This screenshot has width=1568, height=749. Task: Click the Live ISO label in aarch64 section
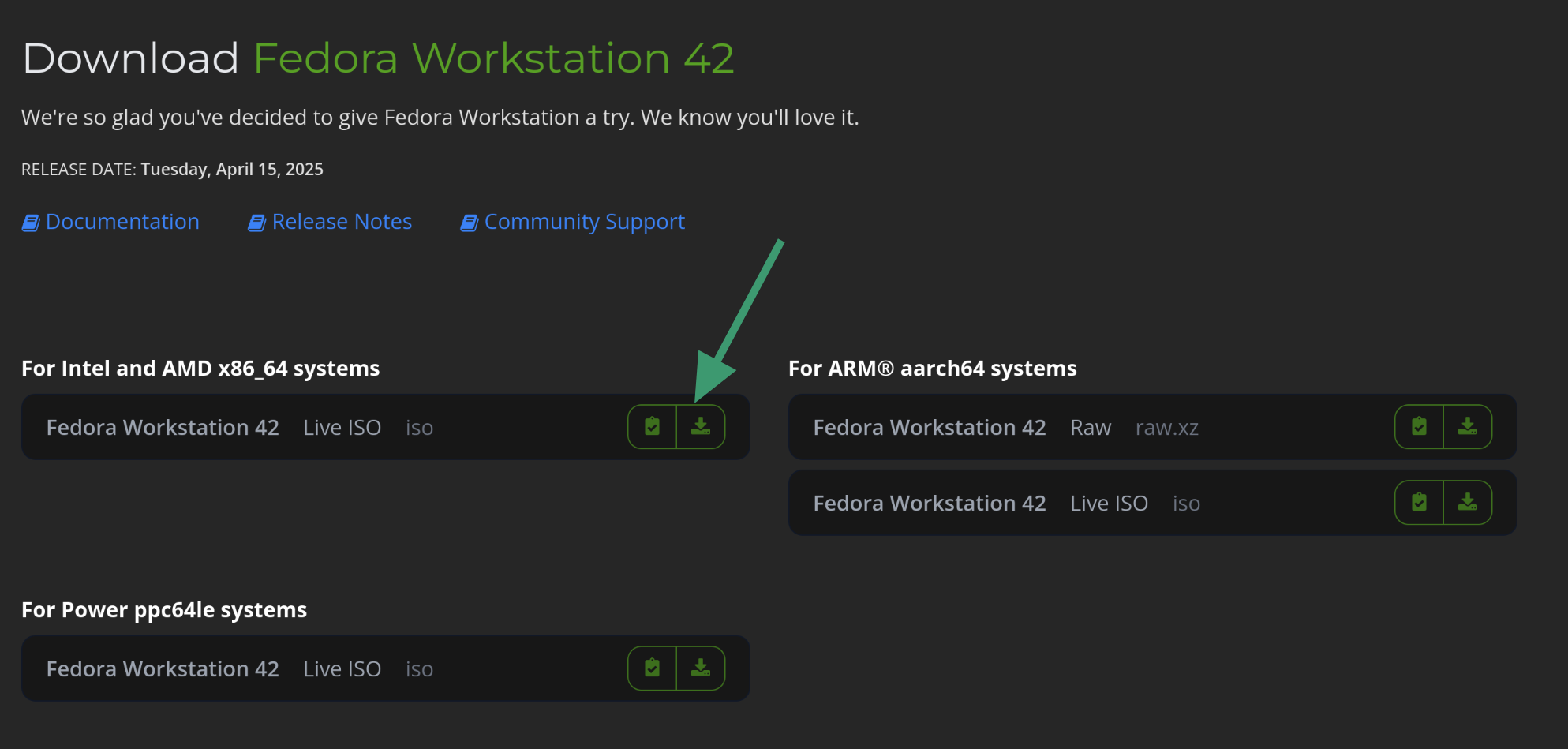point(1109,504)
